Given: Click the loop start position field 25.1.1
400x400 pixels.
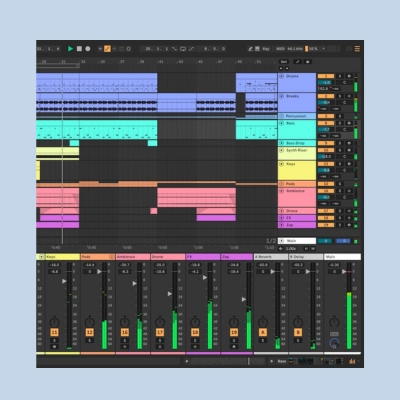Looking at the screenshot, I should click(157, 49).
